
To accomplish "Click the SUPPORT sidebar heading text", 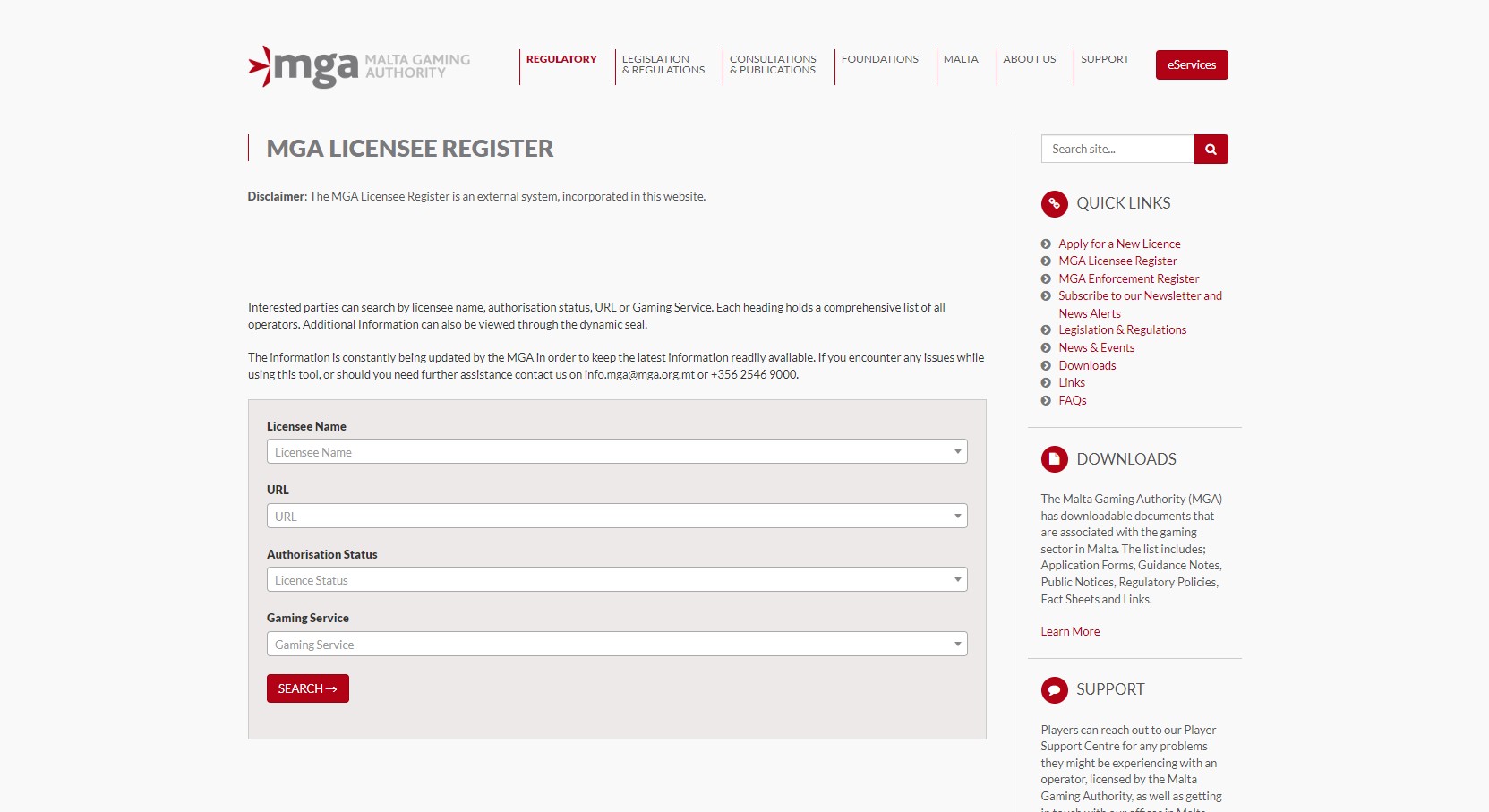I will [x=1110, y=689].
